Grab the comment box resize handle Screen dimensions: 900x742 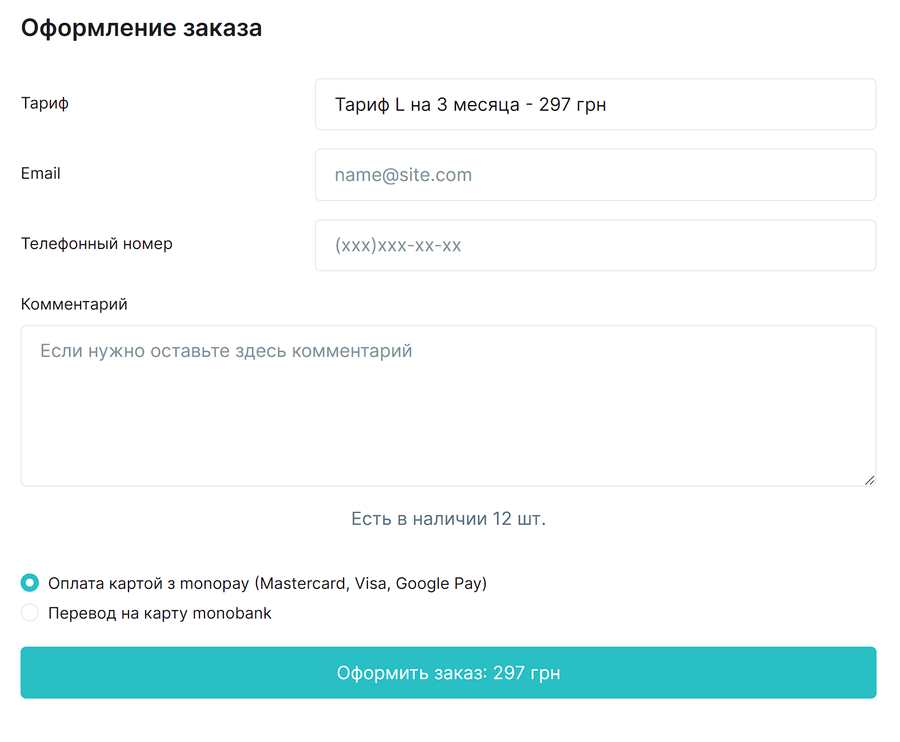coord(869,480)
